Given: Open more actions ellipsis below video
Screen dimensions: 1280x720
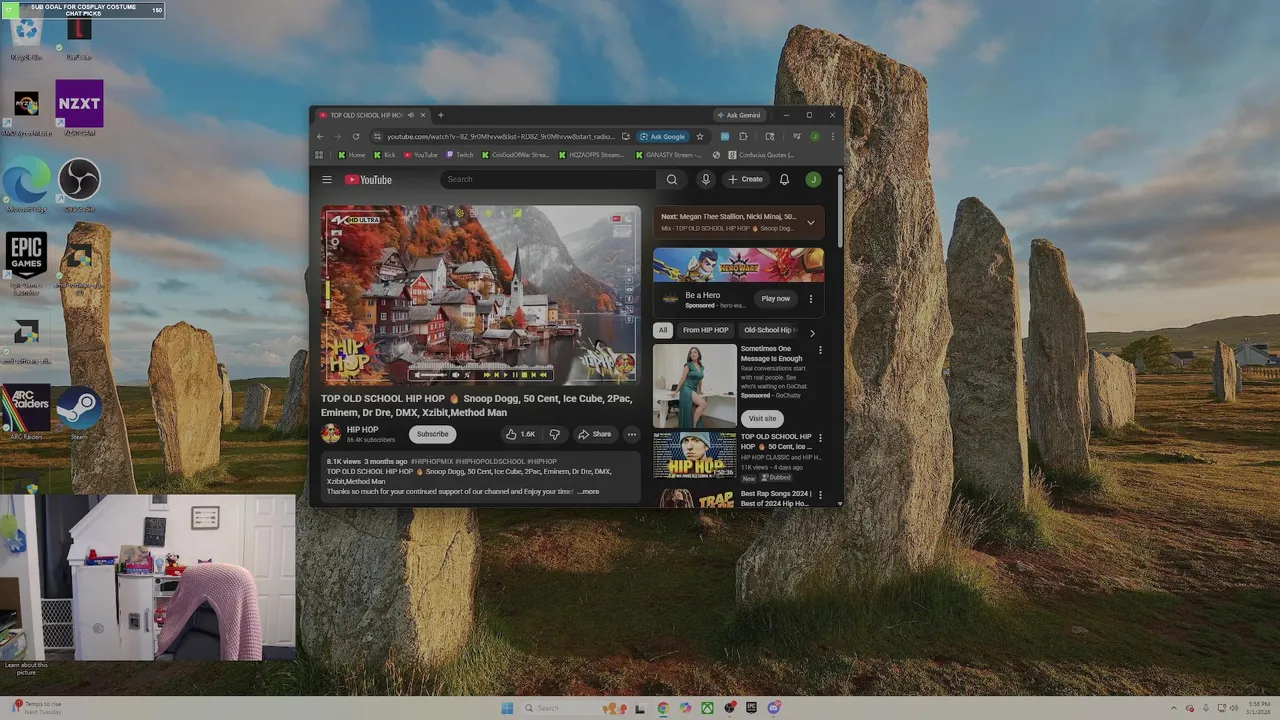Looking at the screenshot, I should [631, 434].
